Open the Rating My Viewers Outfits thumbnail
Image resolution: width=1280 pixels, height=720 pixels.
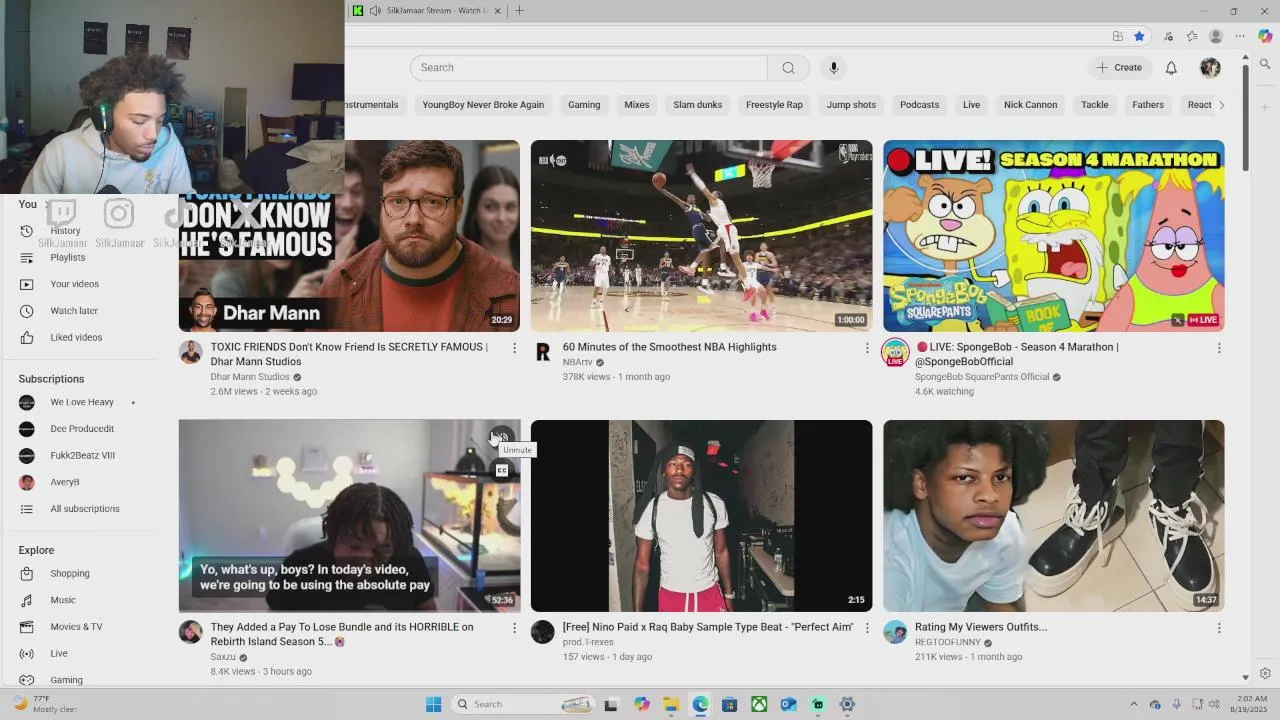point(1053,516)
